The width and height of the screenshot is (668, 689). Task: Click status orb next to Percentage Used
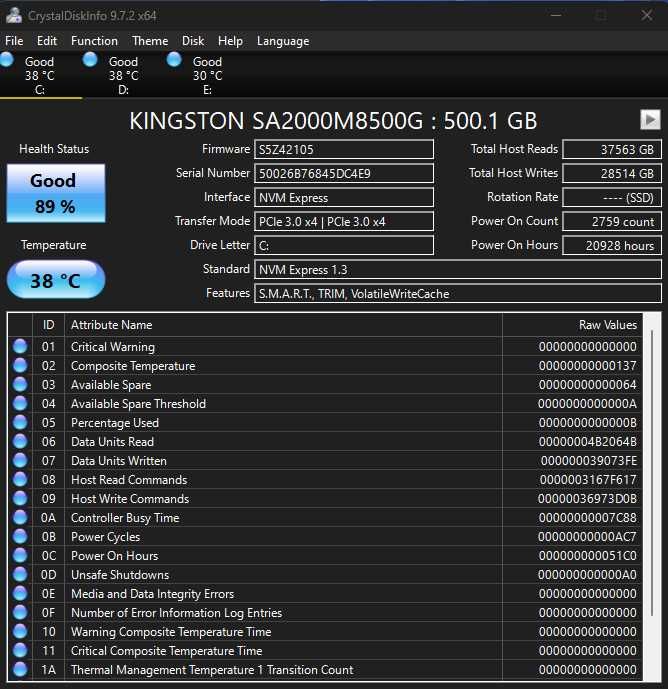coord(20,423)
